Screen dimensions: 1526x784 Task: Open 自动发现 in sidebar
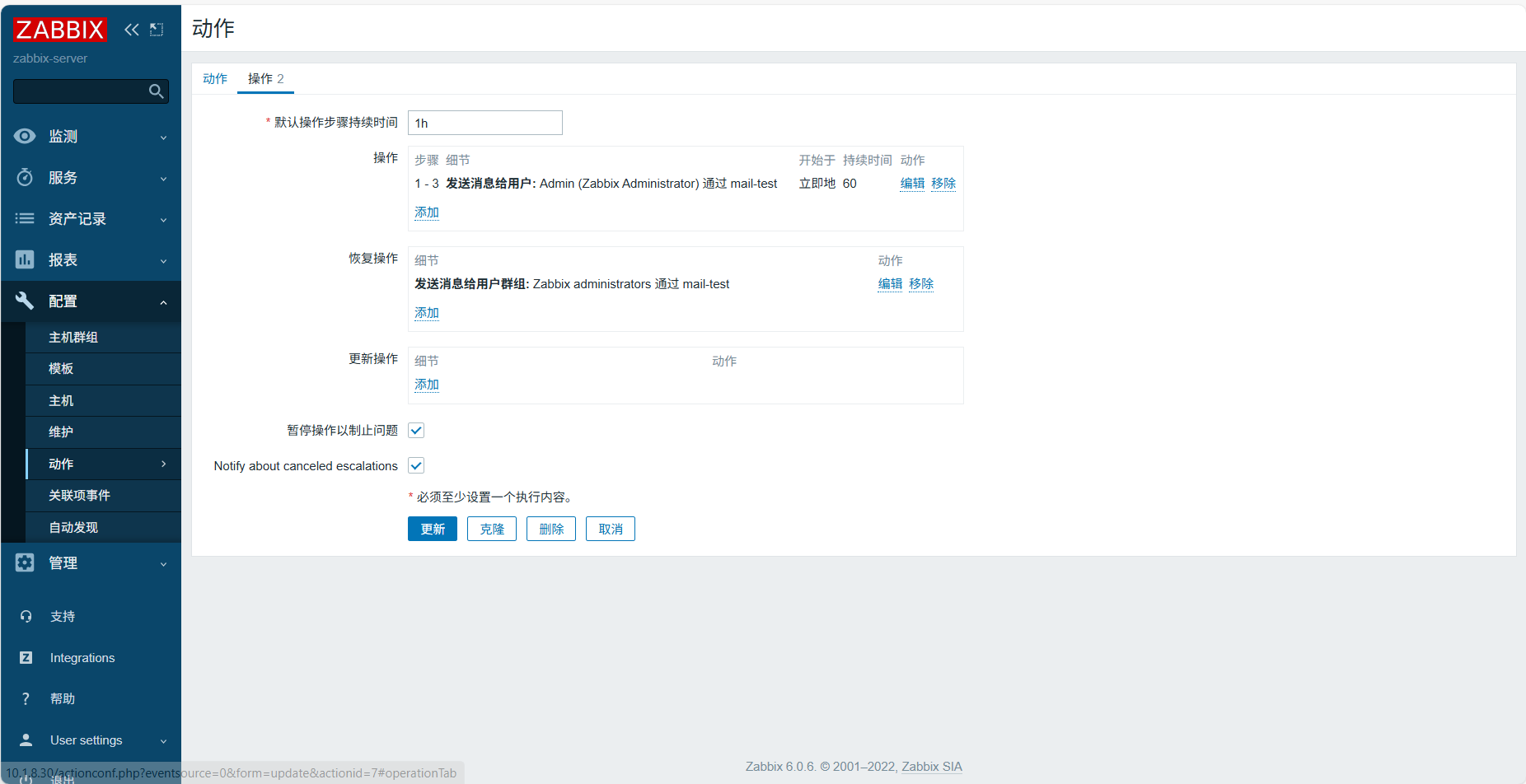pos(103,528)
